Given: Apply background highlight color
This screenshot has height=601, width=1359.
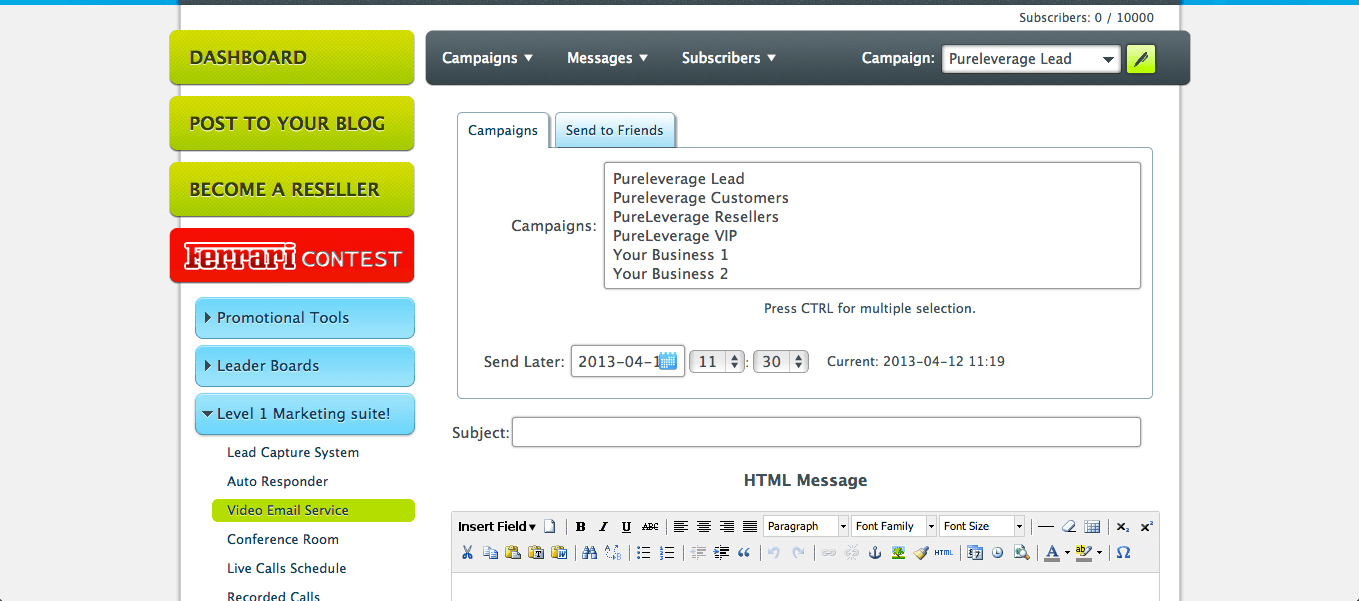Looking at the screenshot, I should point(1084,552).
